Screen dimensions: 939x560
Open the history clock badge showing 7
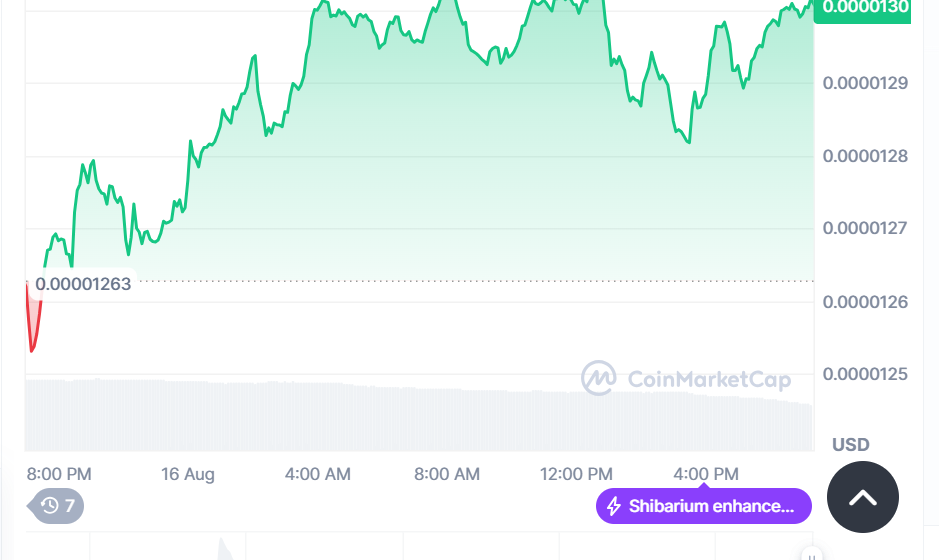[x=58, y=506]
